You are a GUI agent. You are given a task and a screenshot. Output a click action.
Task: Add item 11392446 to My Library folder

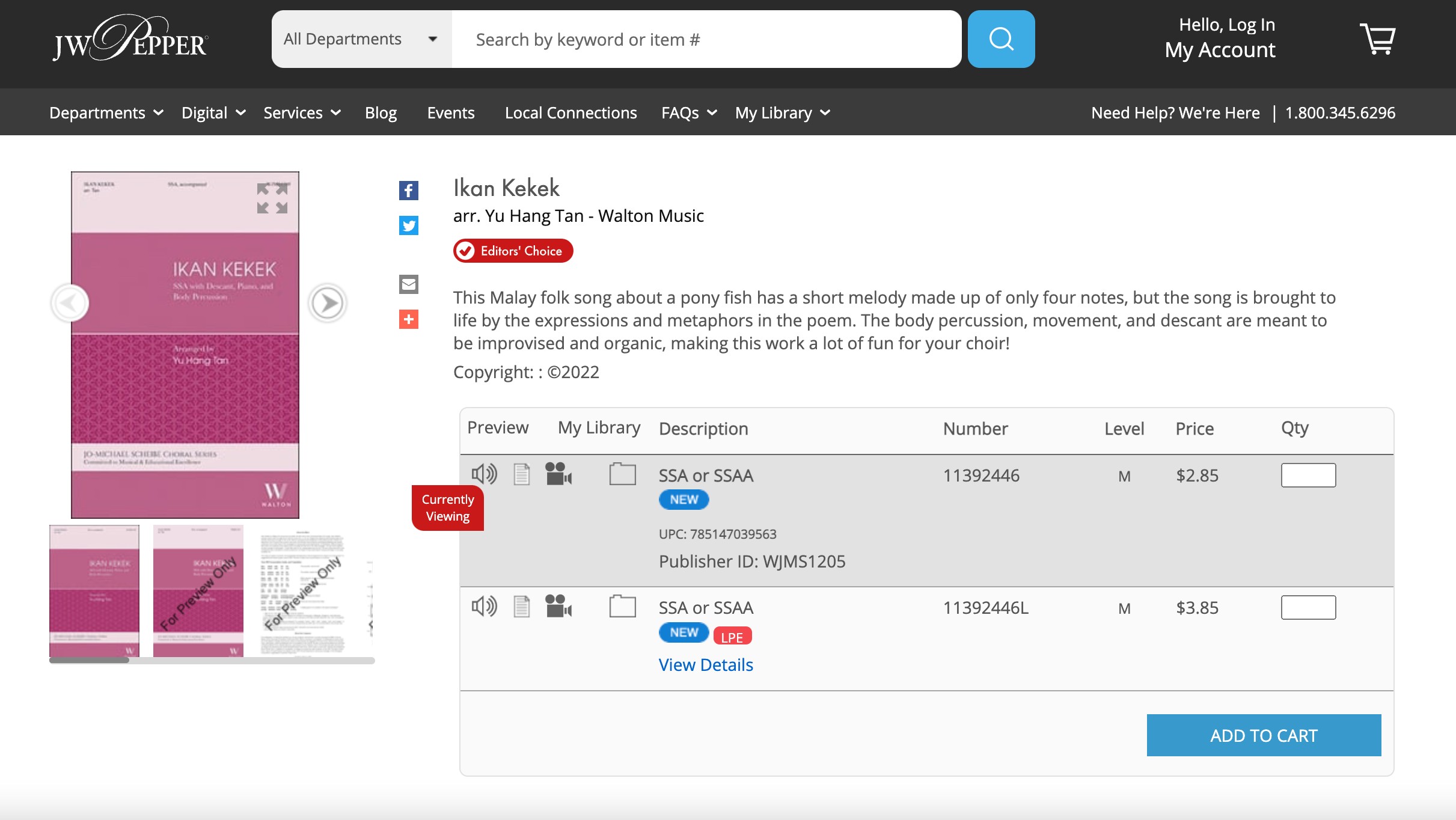tap(622, 474)
